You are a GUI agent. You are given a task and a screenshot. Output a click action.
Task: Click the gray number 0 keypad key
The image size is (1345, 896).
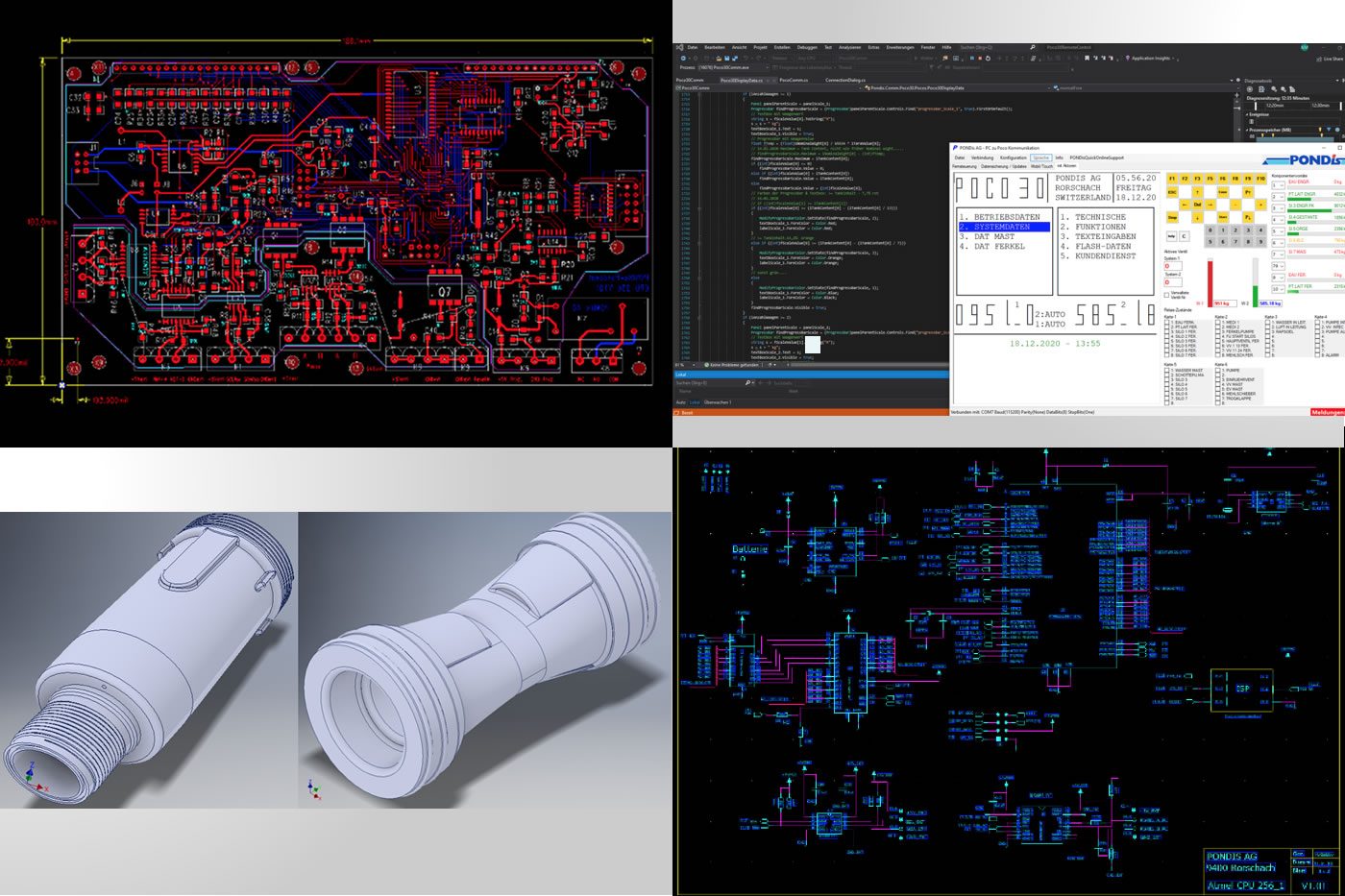coord(1210,230)
